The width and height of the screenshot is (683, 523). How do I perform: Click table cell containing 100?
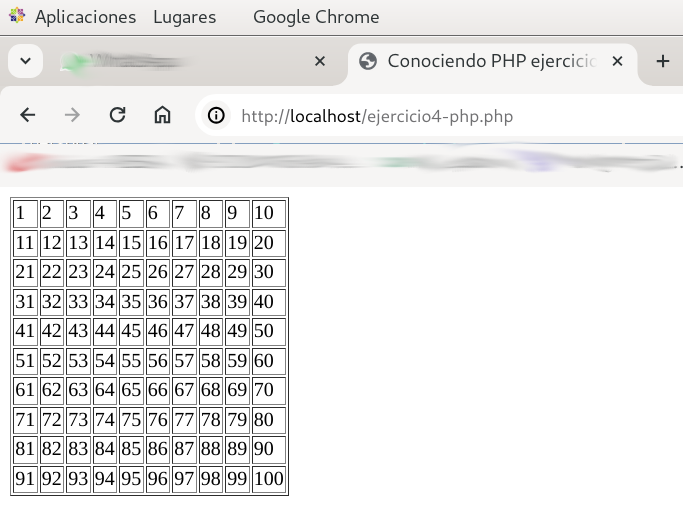point(269,479)
